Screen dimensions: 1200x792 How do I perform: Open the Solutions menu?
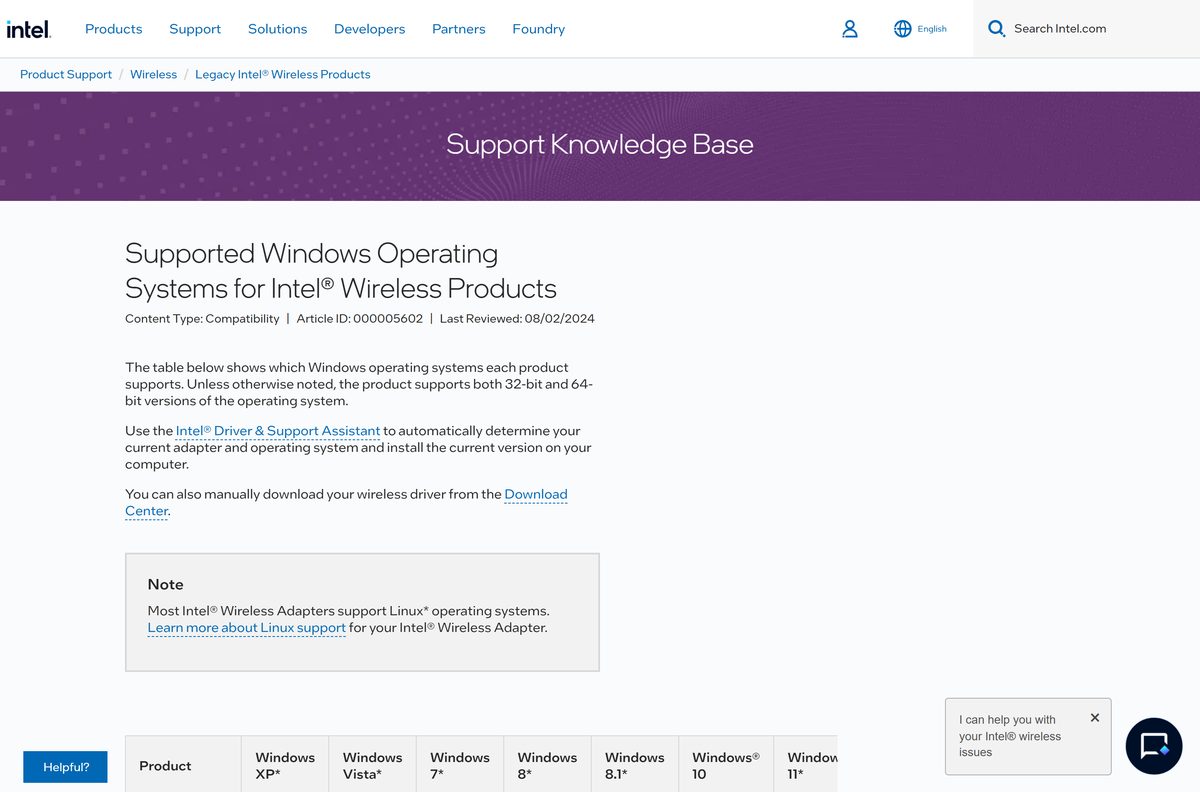278,29
